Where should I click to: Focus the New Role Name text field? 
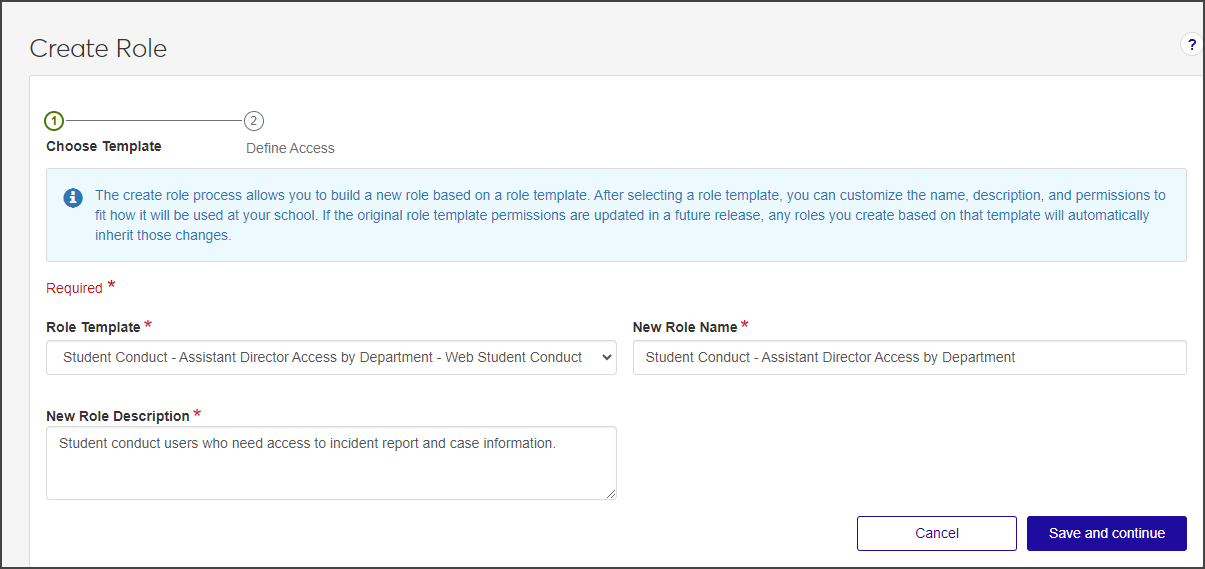tap(909, 357)
